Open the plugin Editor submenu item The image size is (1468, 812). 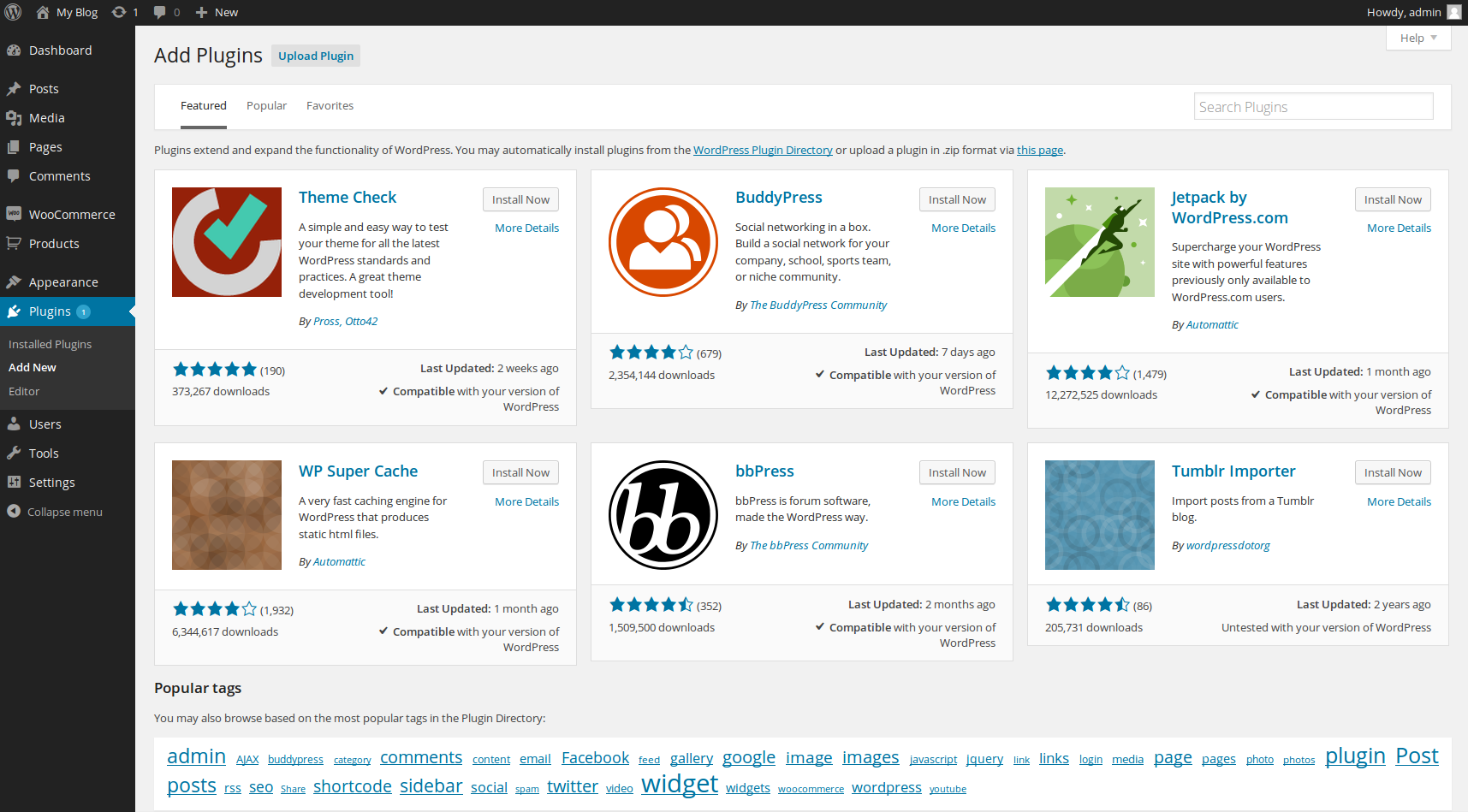tap(24, 391)
